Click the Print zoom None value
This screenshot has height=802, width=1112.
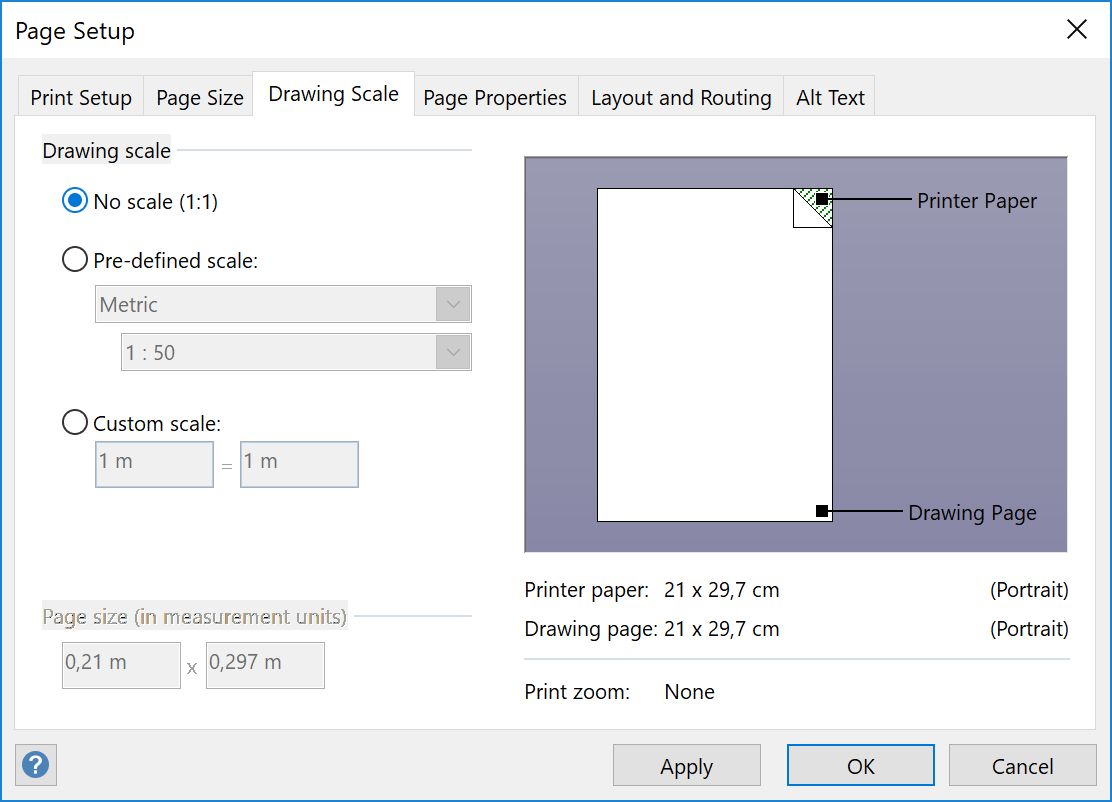689,691
